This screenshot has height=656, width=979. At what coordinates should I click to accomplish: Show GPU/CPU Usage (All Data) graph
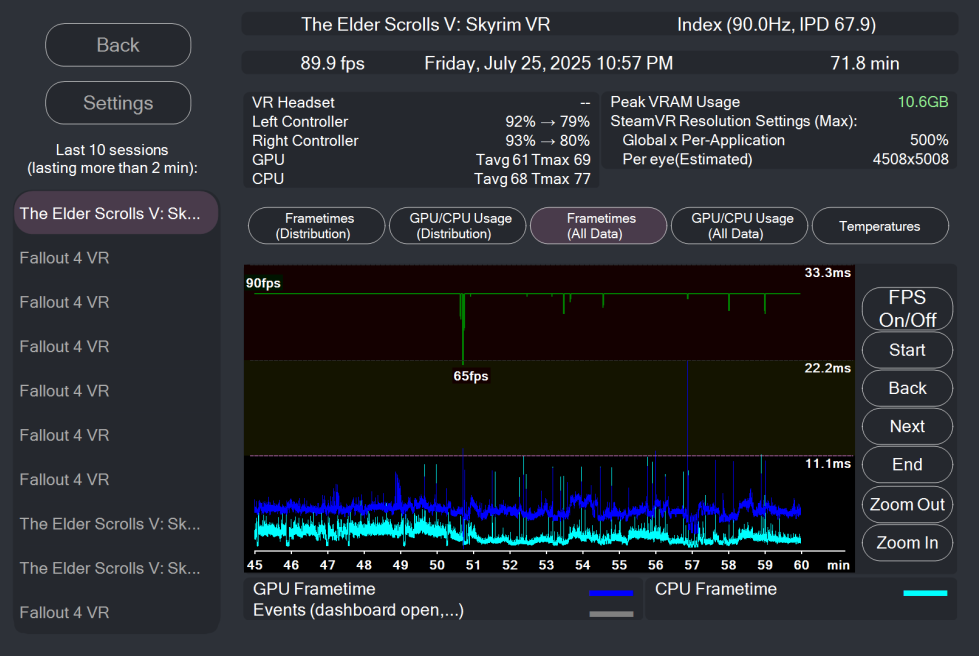pos(739,226)
